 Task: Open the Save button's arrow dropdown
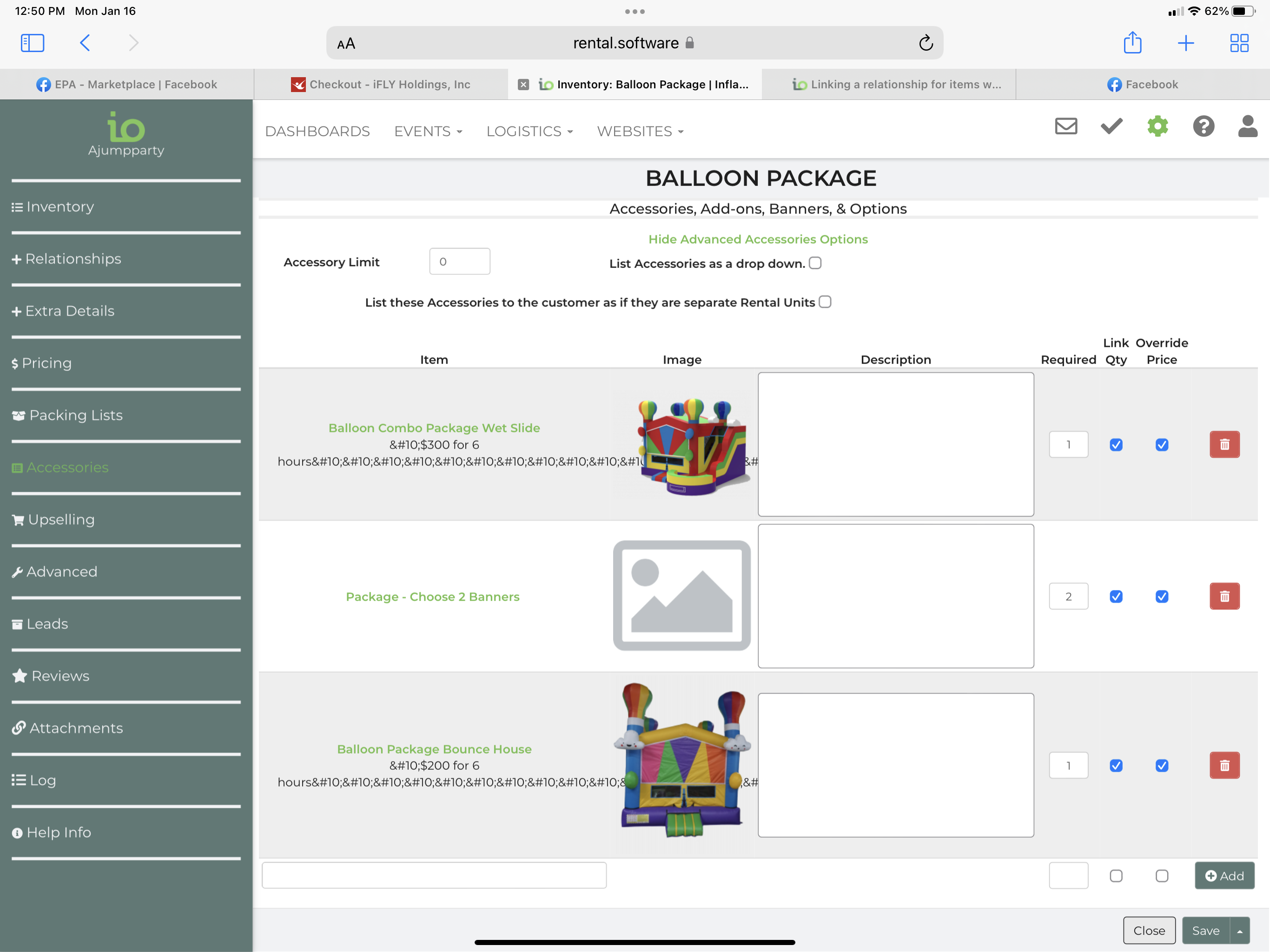1240,931
